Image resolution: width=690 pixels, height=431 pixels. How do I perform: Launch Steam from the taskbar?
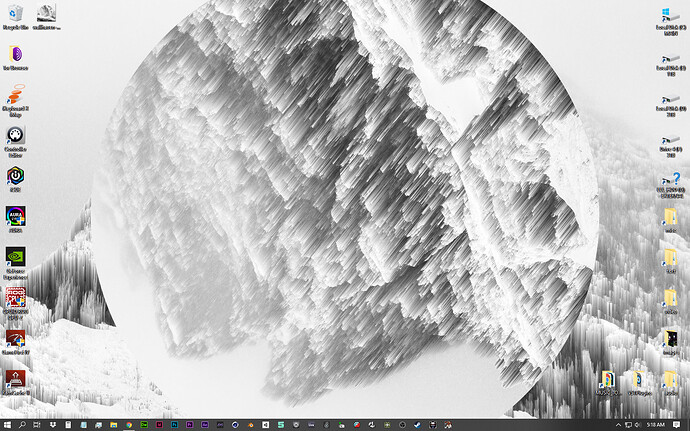point(417,425)
